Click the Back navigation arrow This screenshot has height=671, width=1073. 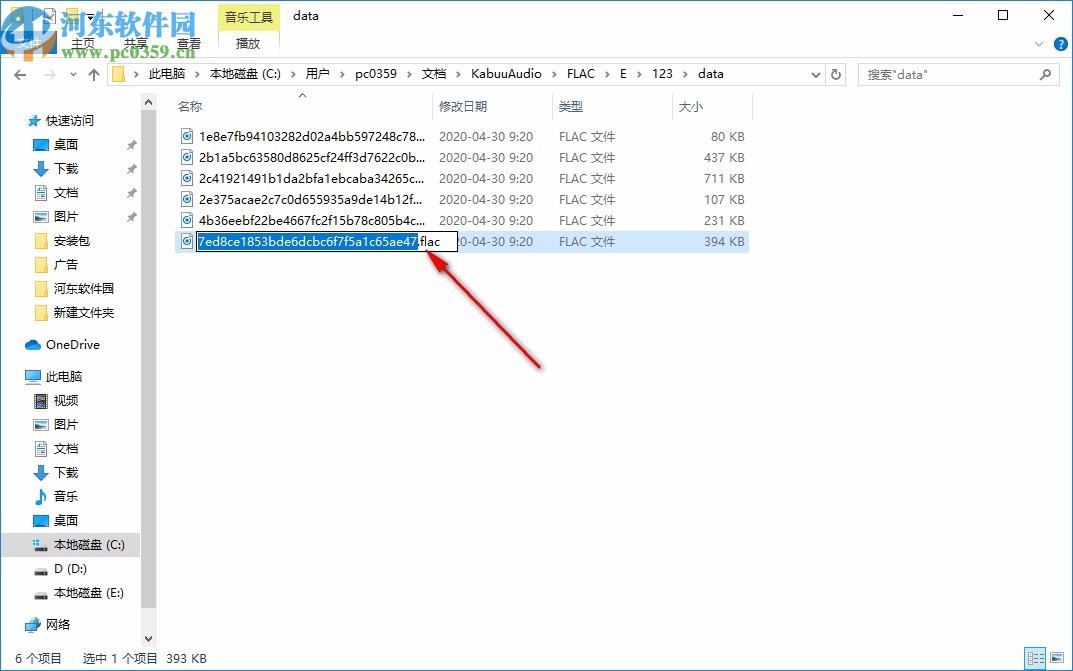click(20, 73)
